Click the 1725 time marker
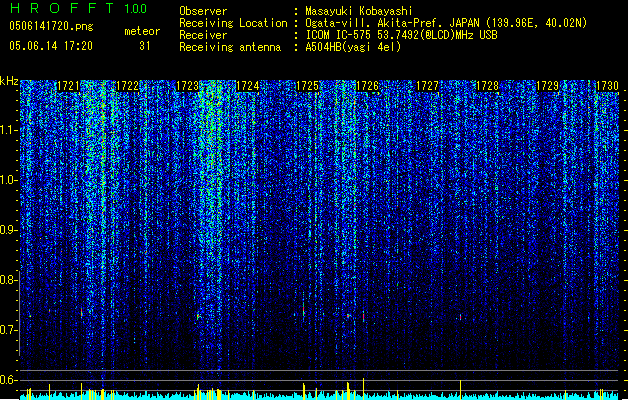The height and width of the screenshot is (400, 629). point(307,86)
